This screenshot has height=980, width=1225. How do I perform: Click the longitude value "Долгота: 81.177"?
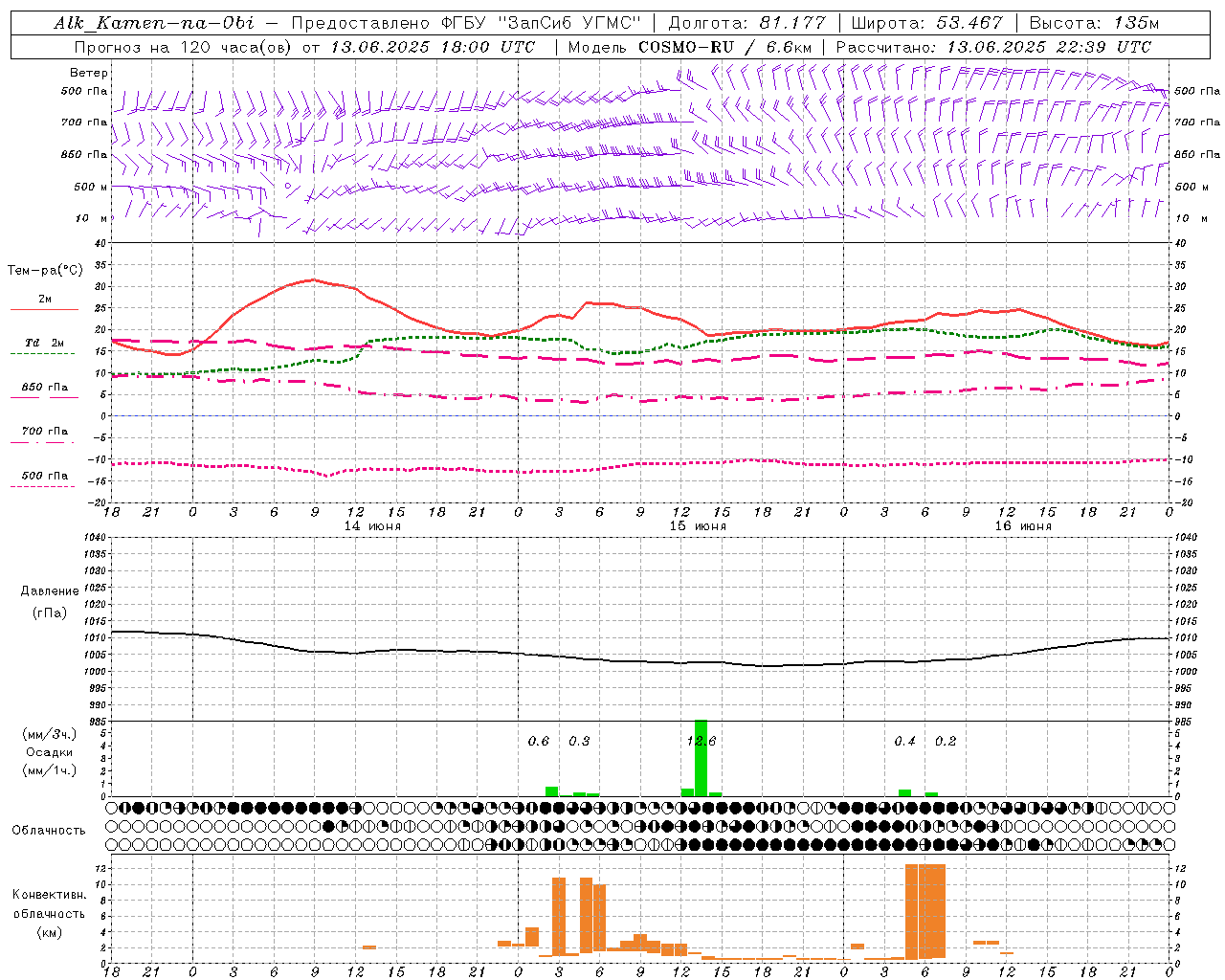coord(746,23)
